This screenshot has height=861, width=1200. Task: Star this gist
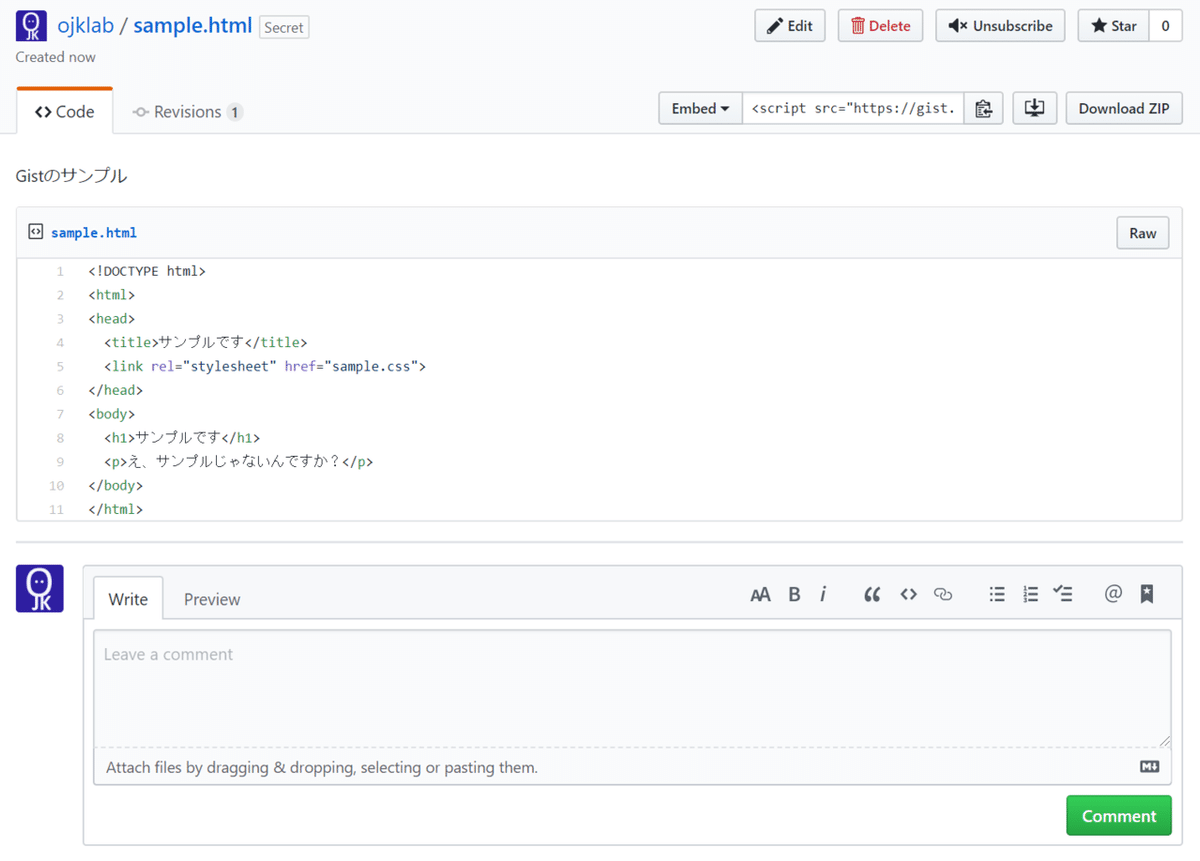(x=1114, y=26)
